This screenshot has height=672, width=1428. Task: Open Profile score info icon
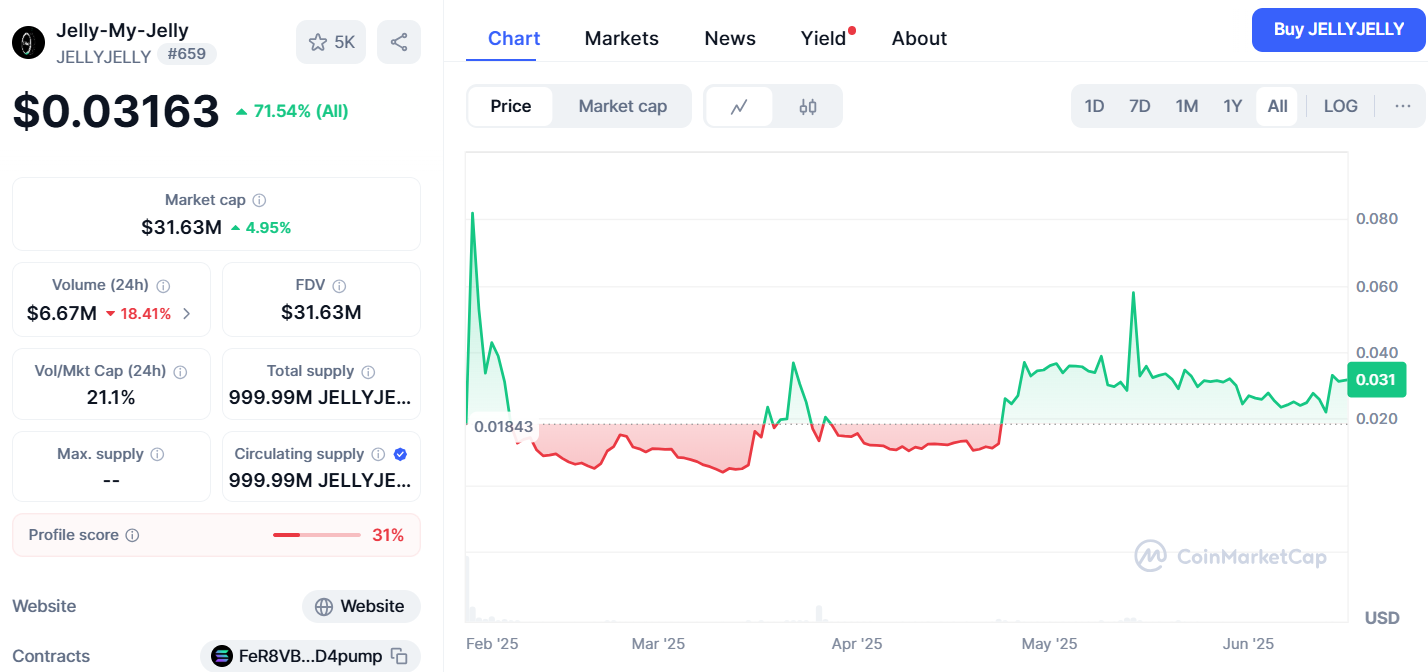[132, 535]
